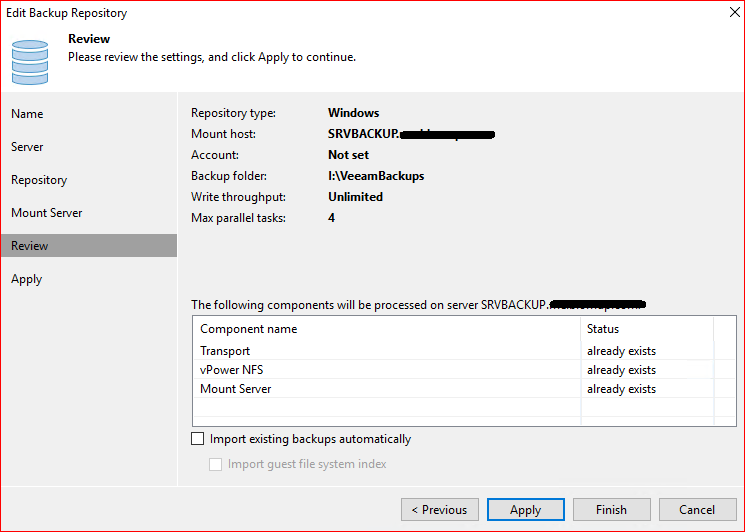This screenshot has height=532, width=745.
Task: Switch to the Repository step
Action: tap(39, 180)
